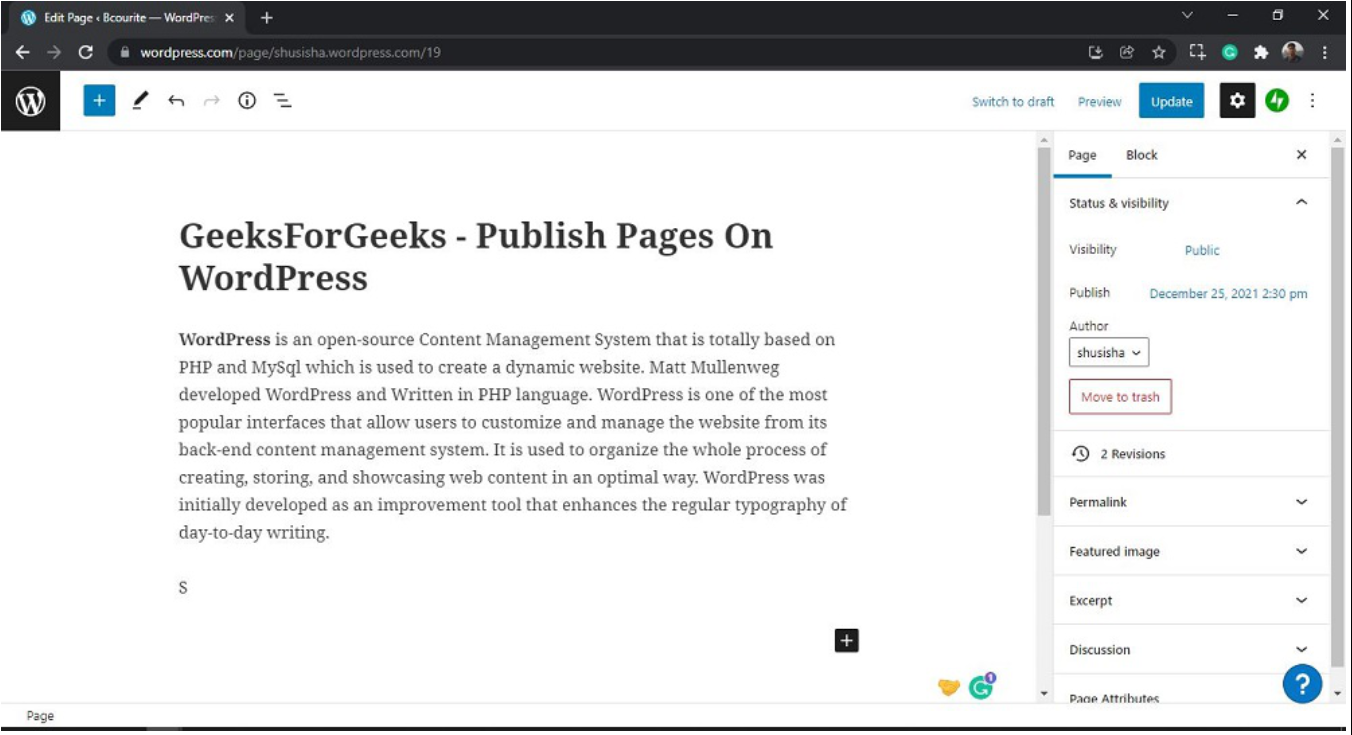Image resolution: width=1352 pixels, height=735 pixels.
Task: Click the Page breadcrumb in the footer
Action: 40,716
